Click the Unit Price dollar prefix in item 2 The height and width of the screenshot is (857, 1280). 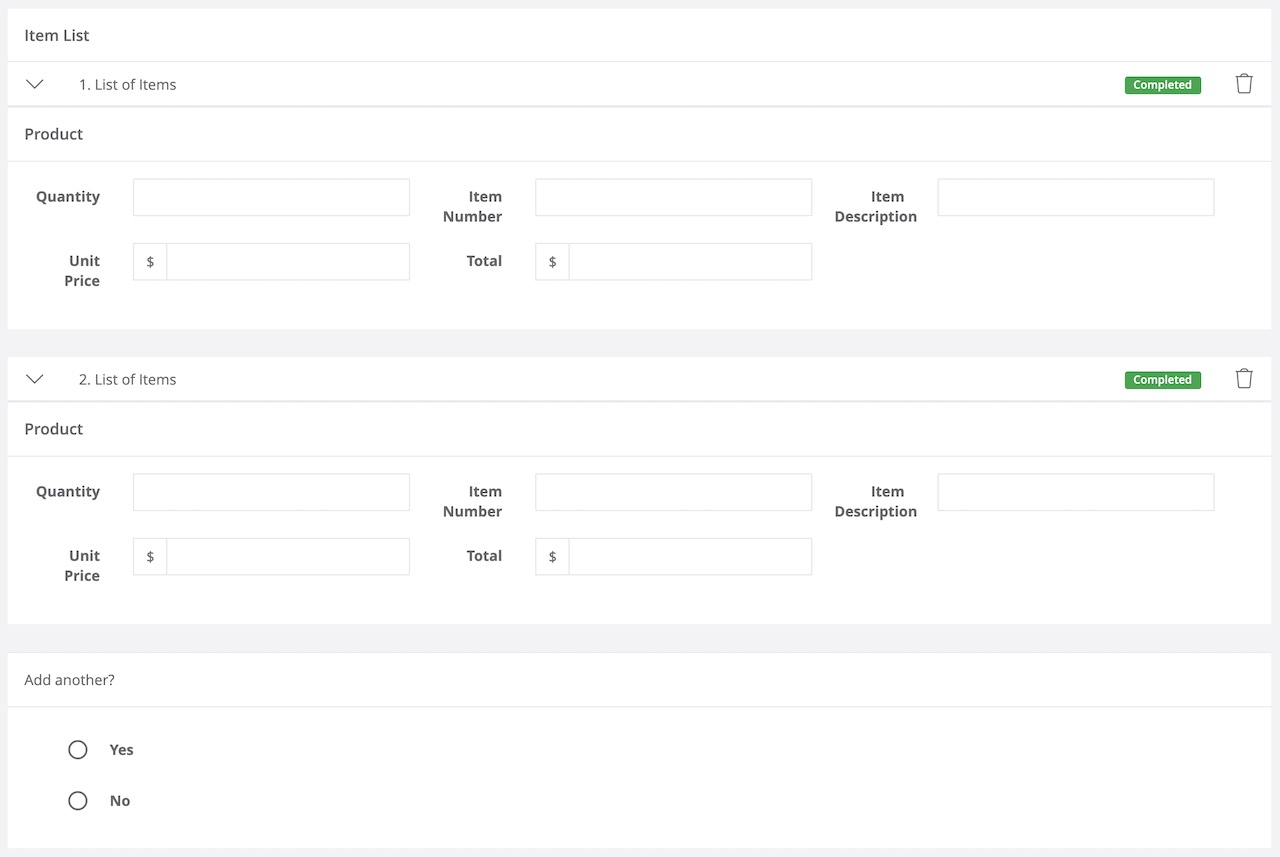149,556
